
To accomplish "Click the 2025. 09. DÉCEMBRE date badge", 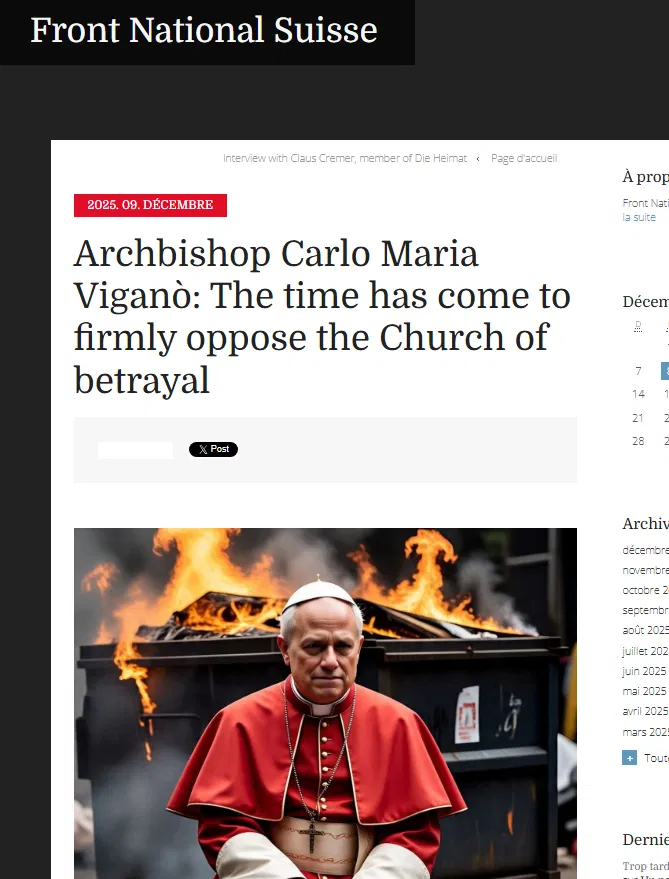I will point(150,205).
